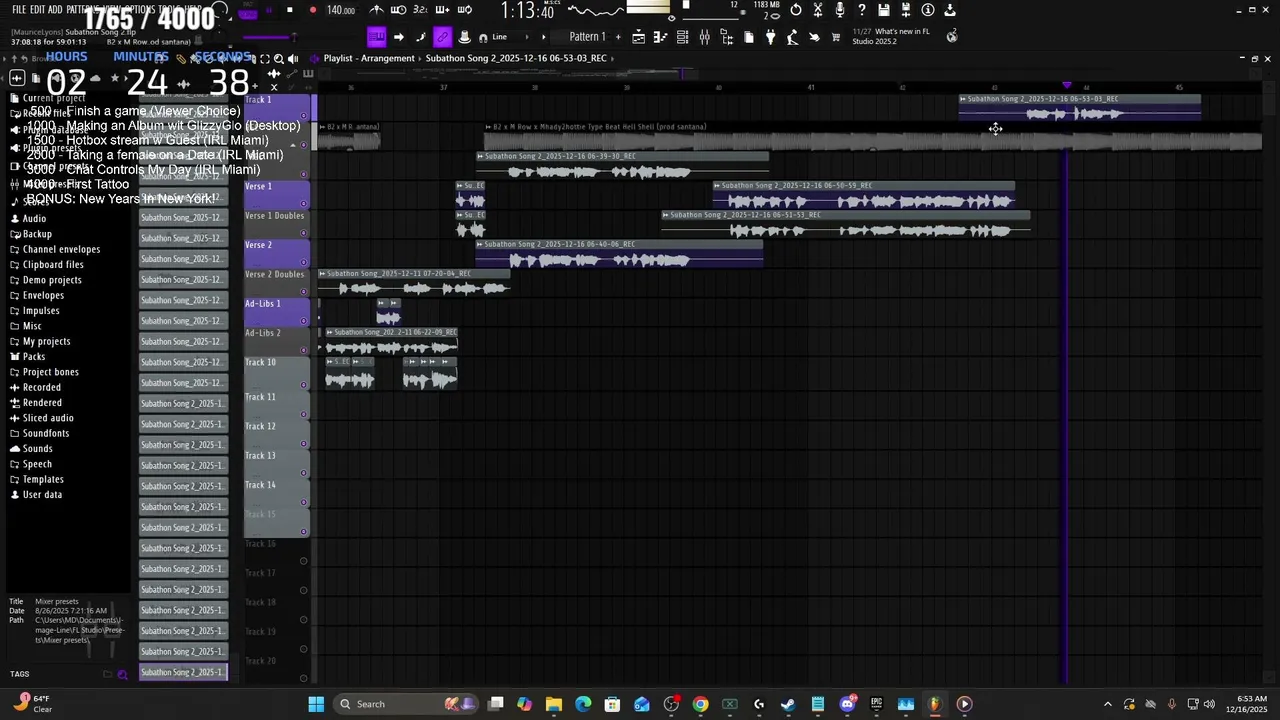
Task: Toggle the Track 18 mute dot
Action: click(304, 619)
